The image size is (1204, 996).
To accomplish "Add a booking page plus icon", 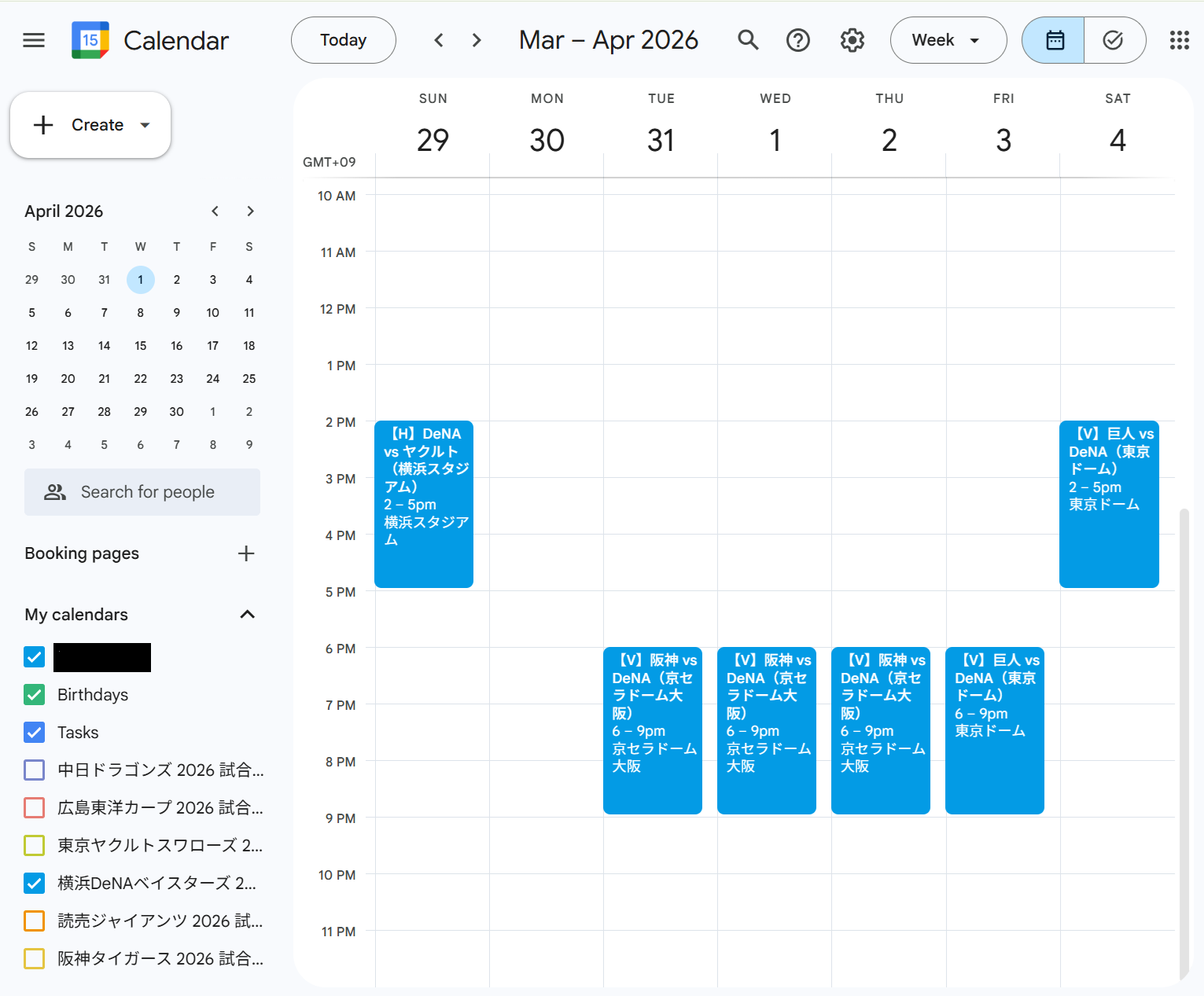I will (x=246, y=553).
